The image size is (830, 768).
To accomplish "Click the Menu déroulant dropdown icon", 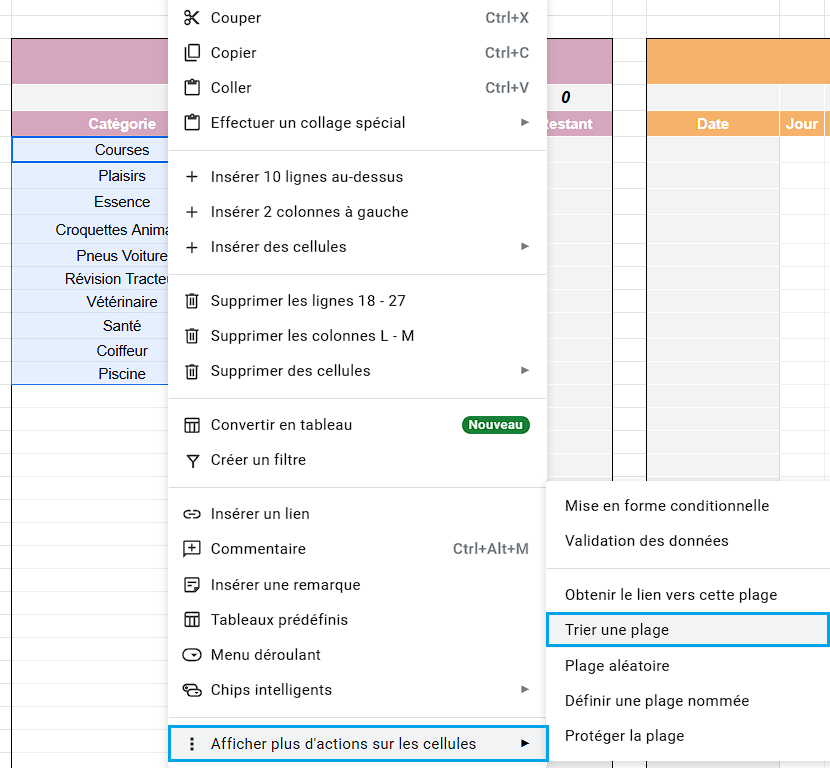I will (192, 655).
